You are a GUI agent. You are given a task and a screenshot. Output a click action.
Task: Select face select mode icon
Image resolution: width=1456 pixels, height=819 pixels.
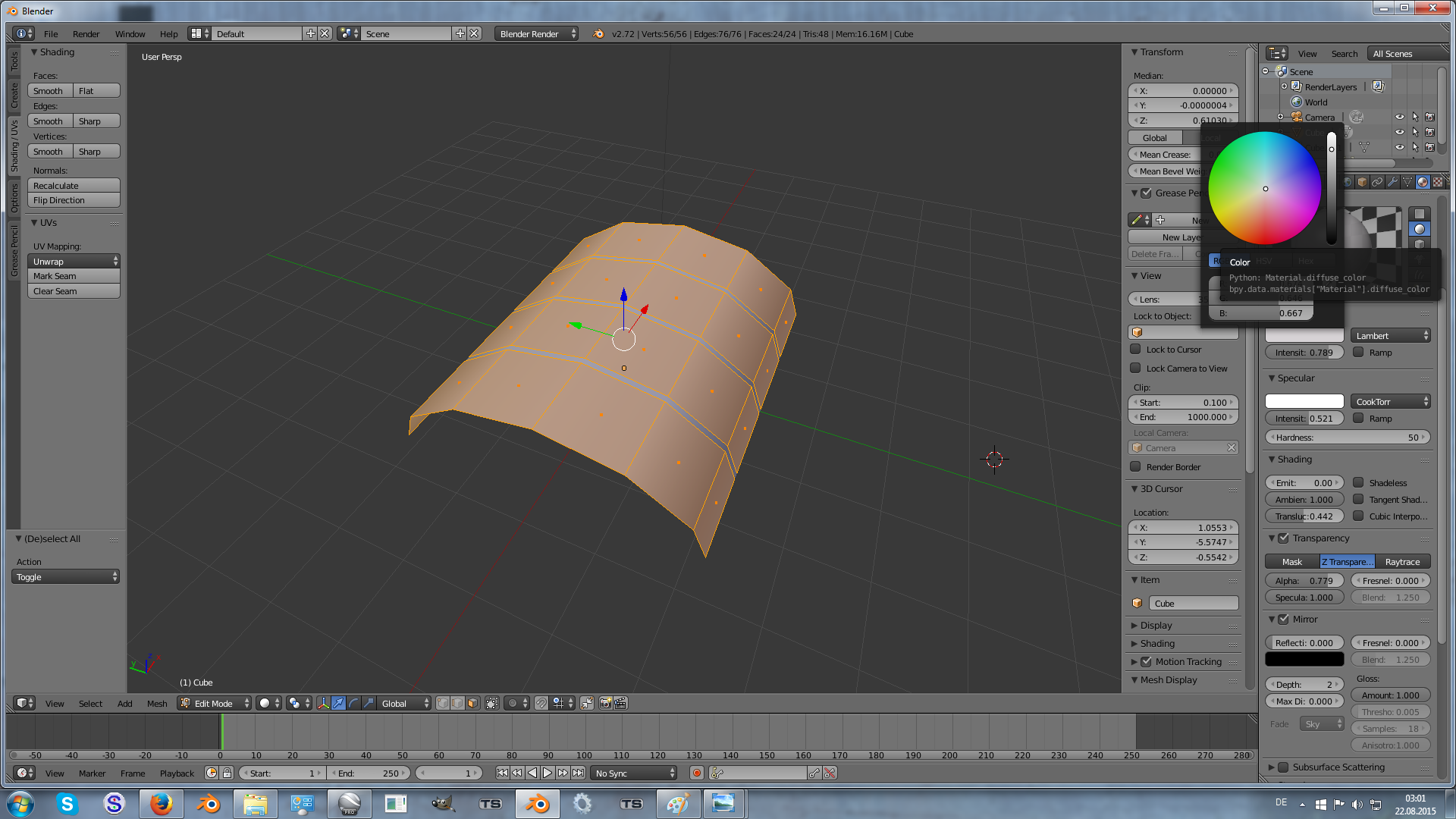472,704
